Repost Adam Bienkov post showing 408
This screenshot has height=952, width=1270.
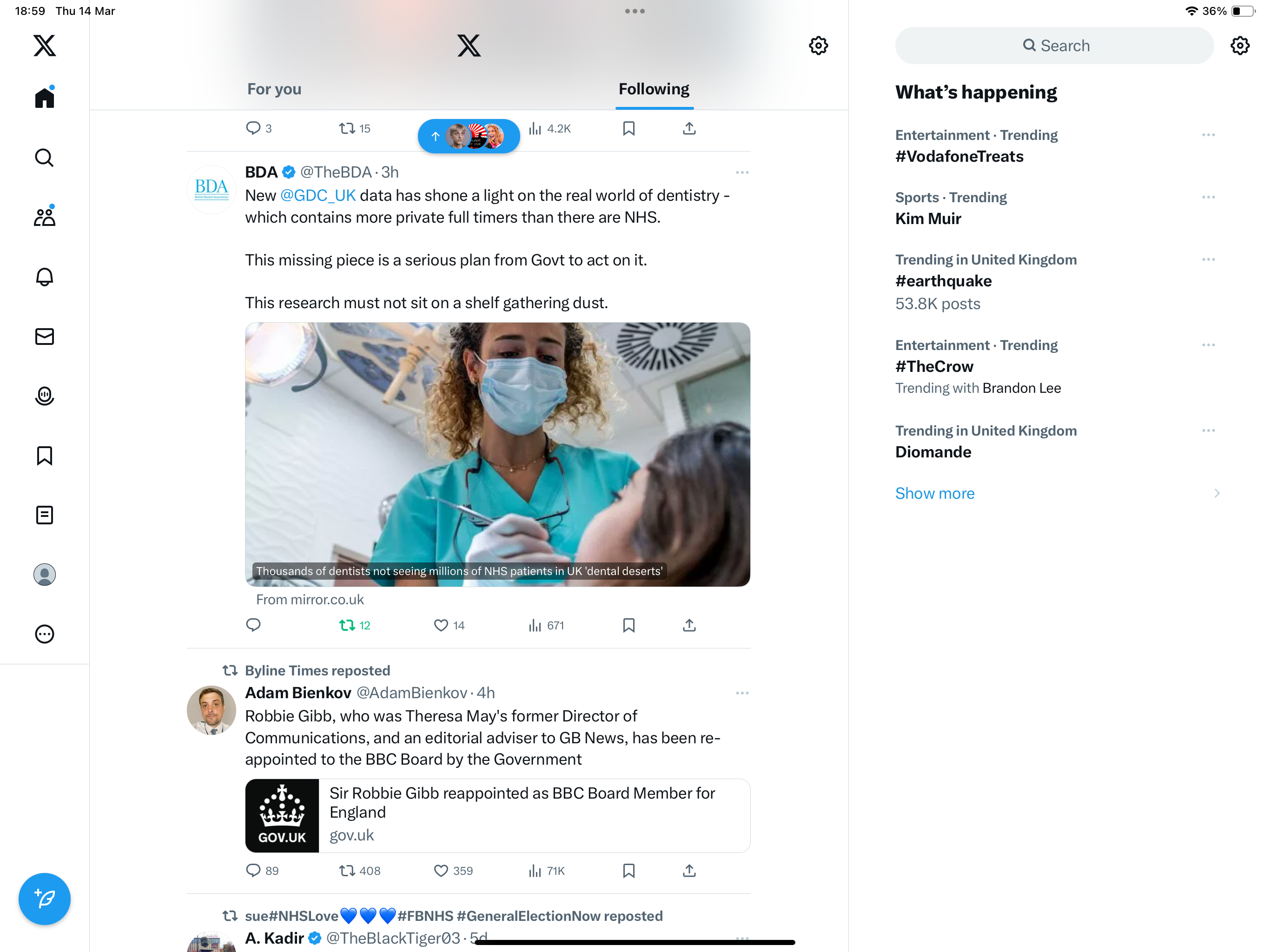[359, 871]
